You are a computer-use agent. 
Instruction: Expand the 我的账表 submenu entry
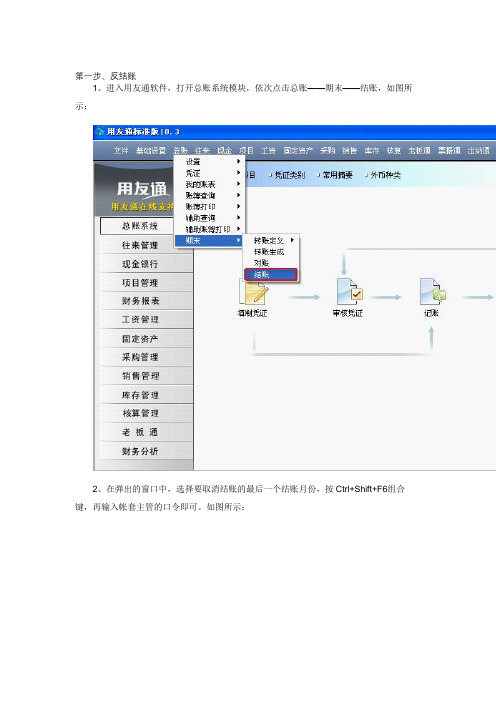point(210,184)
